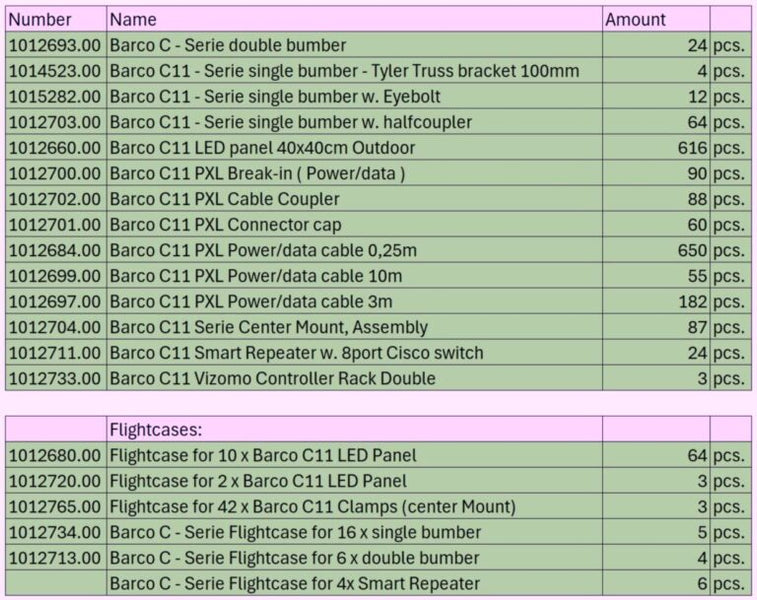This screenshot has height=600, width=757.
Task: Select Barco C11 Vizomo Controller Rack Double
Action: [354, 378]
